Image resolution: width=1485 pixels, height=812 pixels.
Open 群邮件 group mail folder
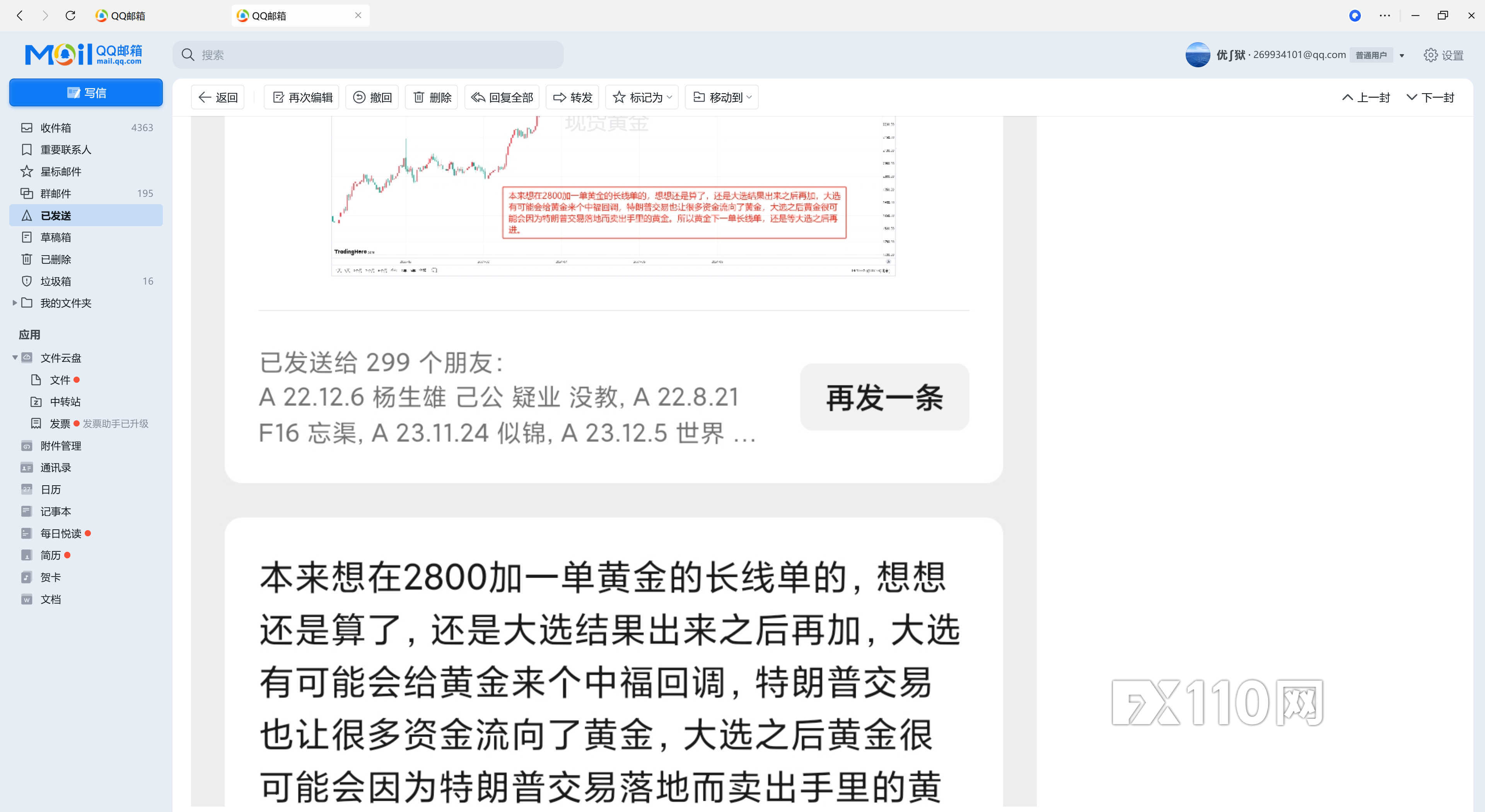[86, 193]
